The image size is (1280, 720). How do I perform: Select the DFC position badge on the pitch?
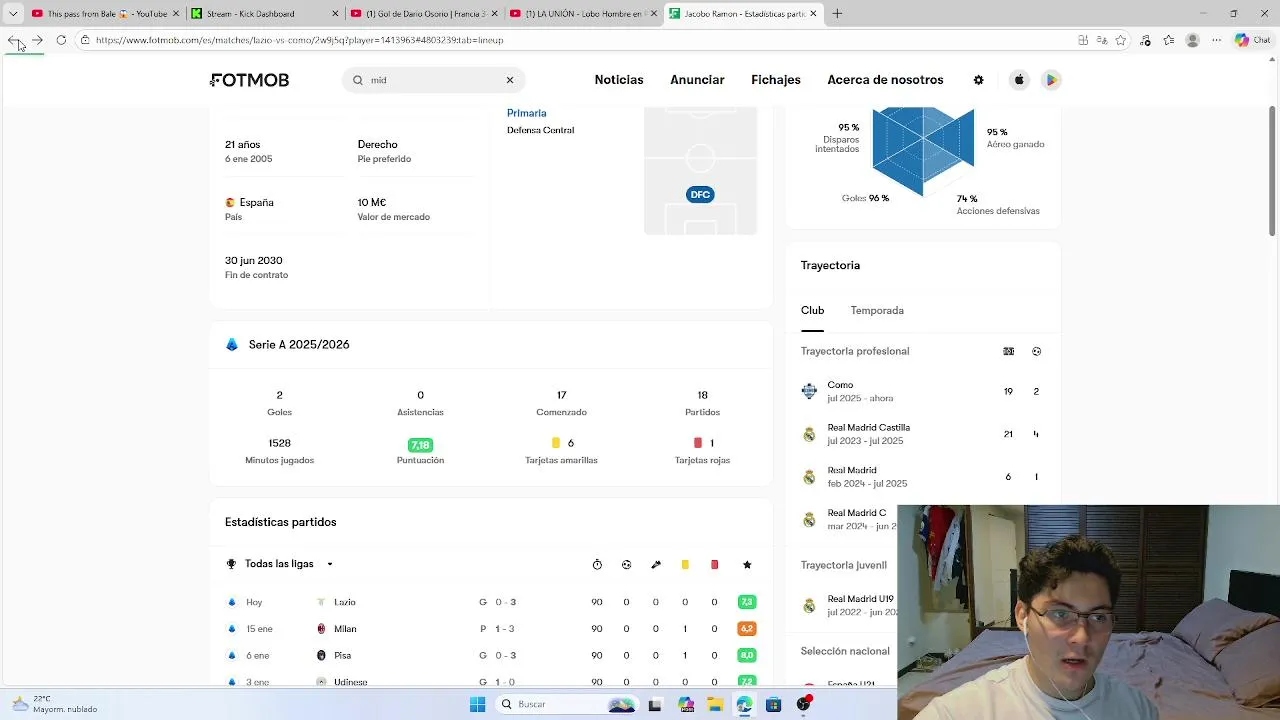coord(700,194)
